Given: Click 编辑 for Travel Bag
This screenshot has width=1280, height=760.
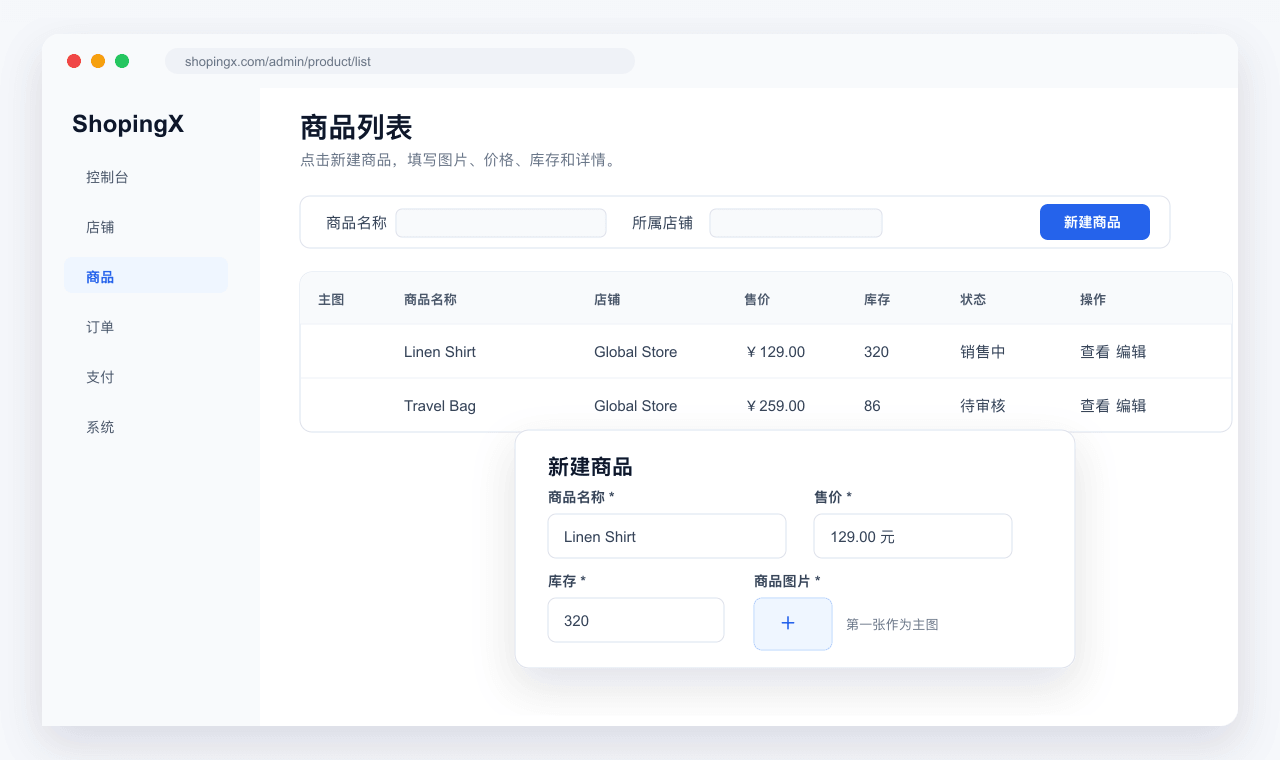Looking at the screenshot, I should [x=1131, y=406].
